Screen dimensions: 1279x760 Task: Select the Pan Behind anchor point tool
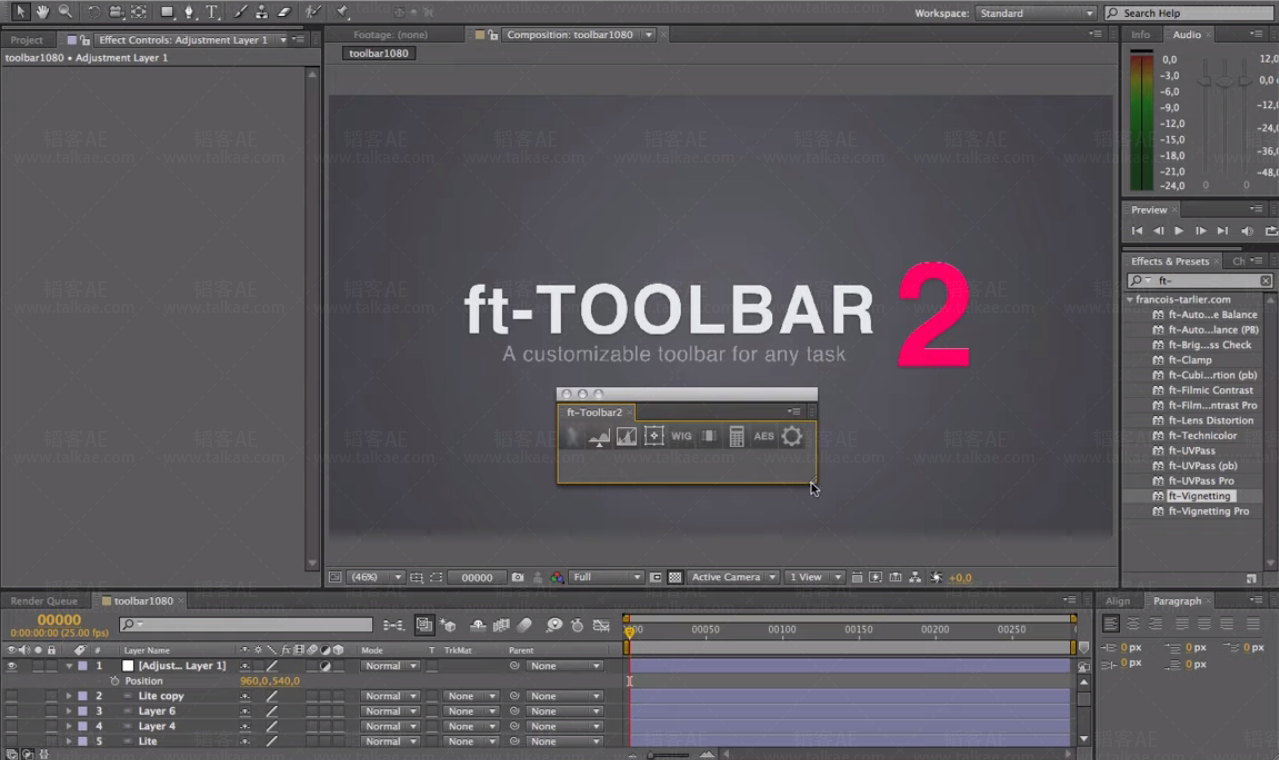[x=138, y=12]
